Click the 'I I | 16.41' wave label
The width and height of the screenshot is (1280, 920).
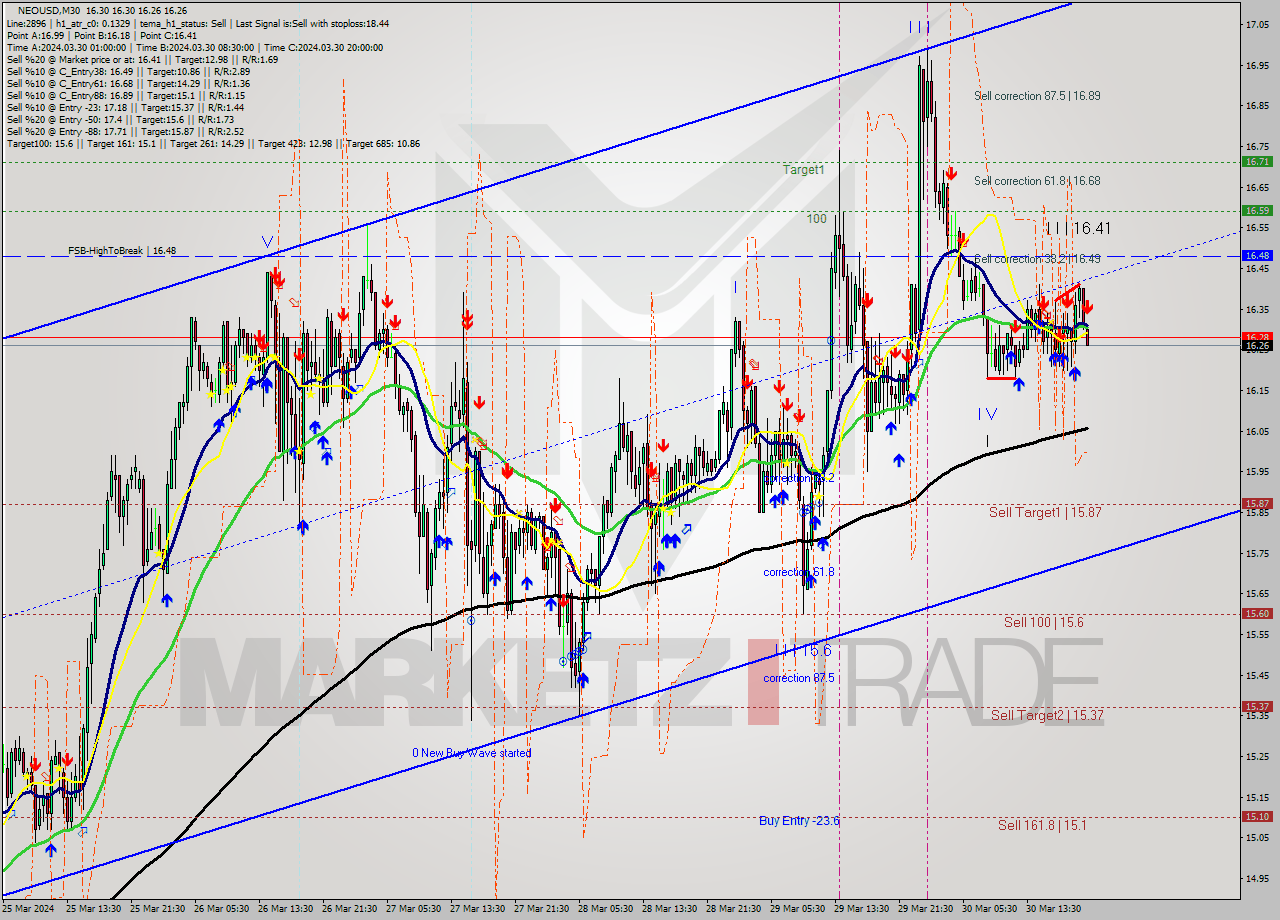point(1078,229)
